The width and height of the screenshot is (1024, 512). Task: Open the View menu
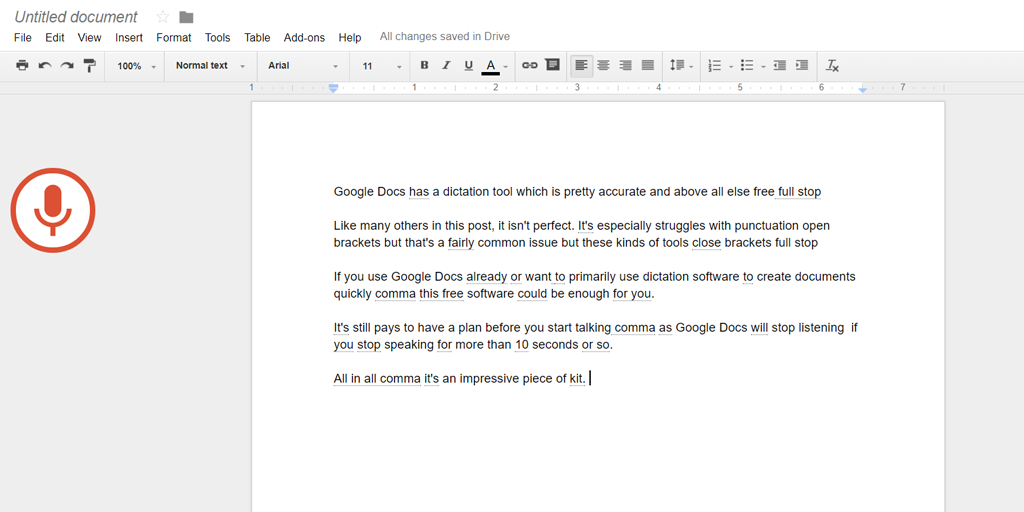click(x=89, y=37)
